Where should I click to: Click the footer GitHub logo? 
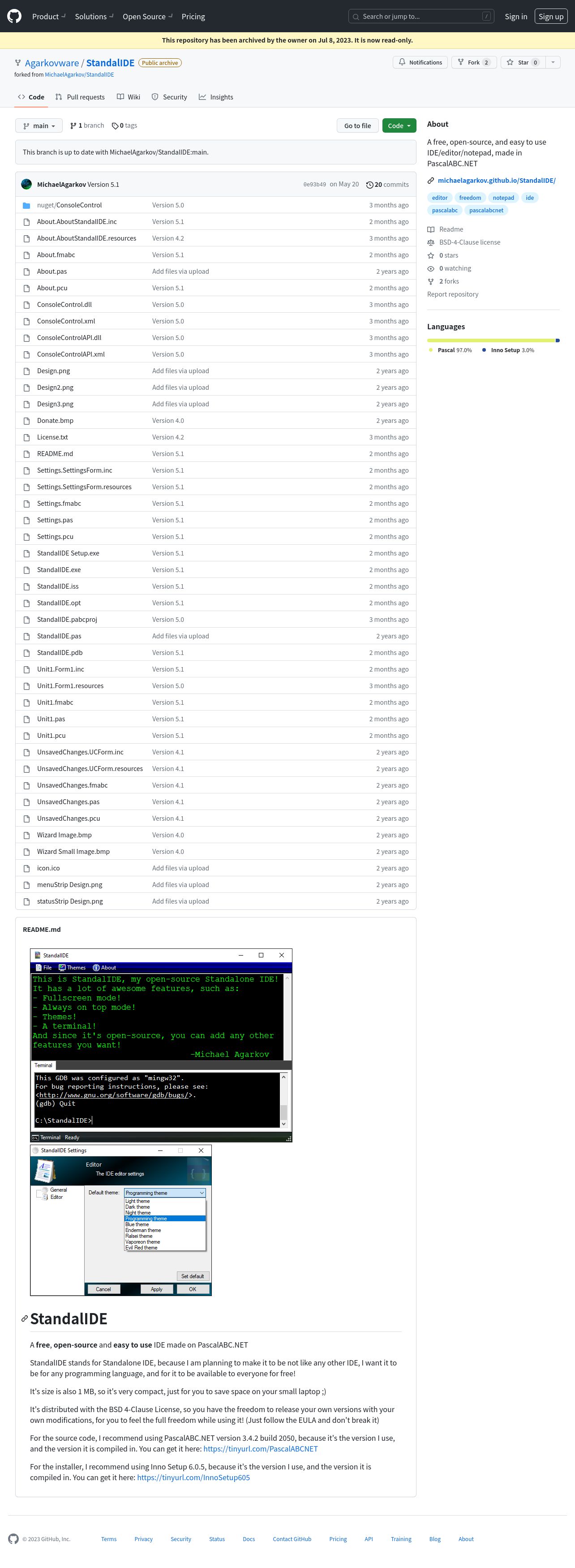coord(13,1539)
